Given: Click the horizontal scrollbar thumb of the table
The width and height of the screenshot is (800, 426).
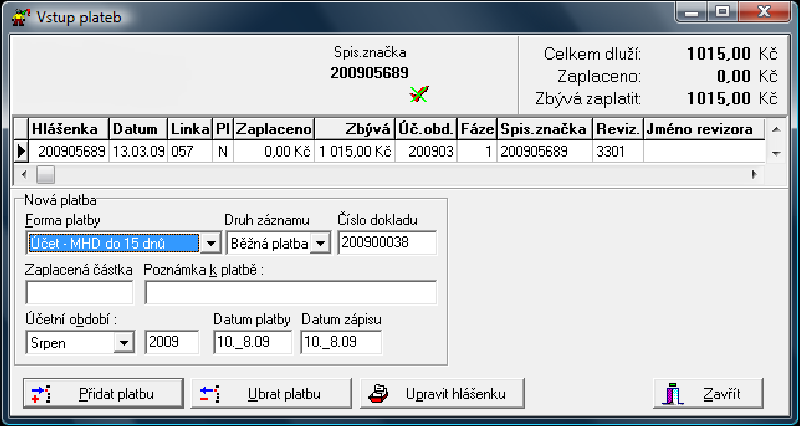Looking at the screenshot, I should click(x=46, y=174).
